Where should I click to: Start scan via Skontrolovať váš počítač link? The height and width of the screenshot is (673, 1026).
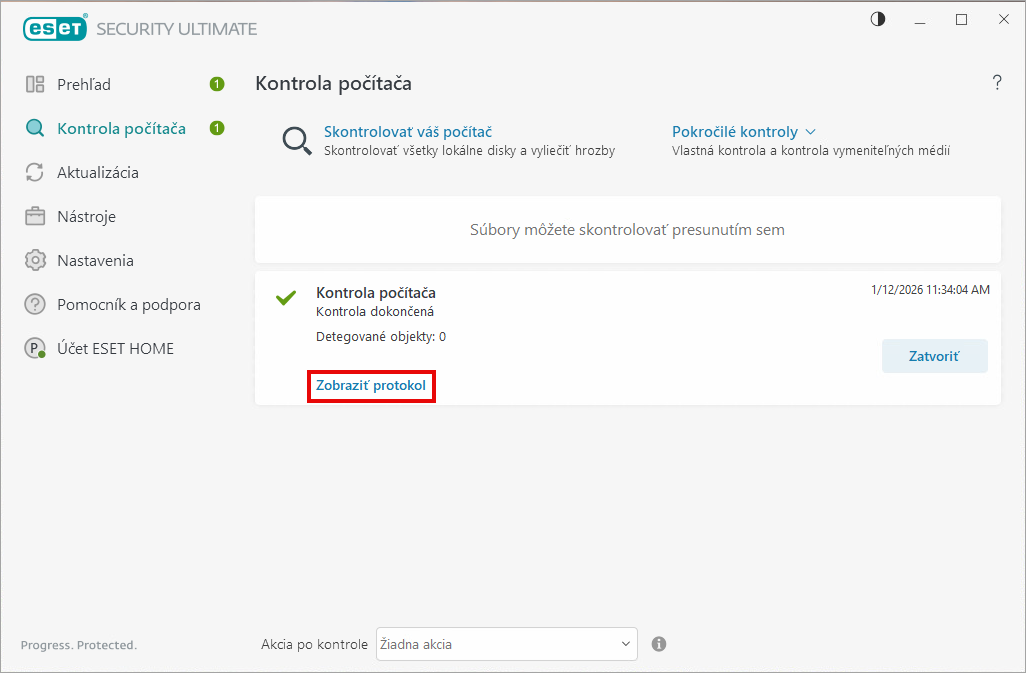pyautogui.click(x=407, y=131)
